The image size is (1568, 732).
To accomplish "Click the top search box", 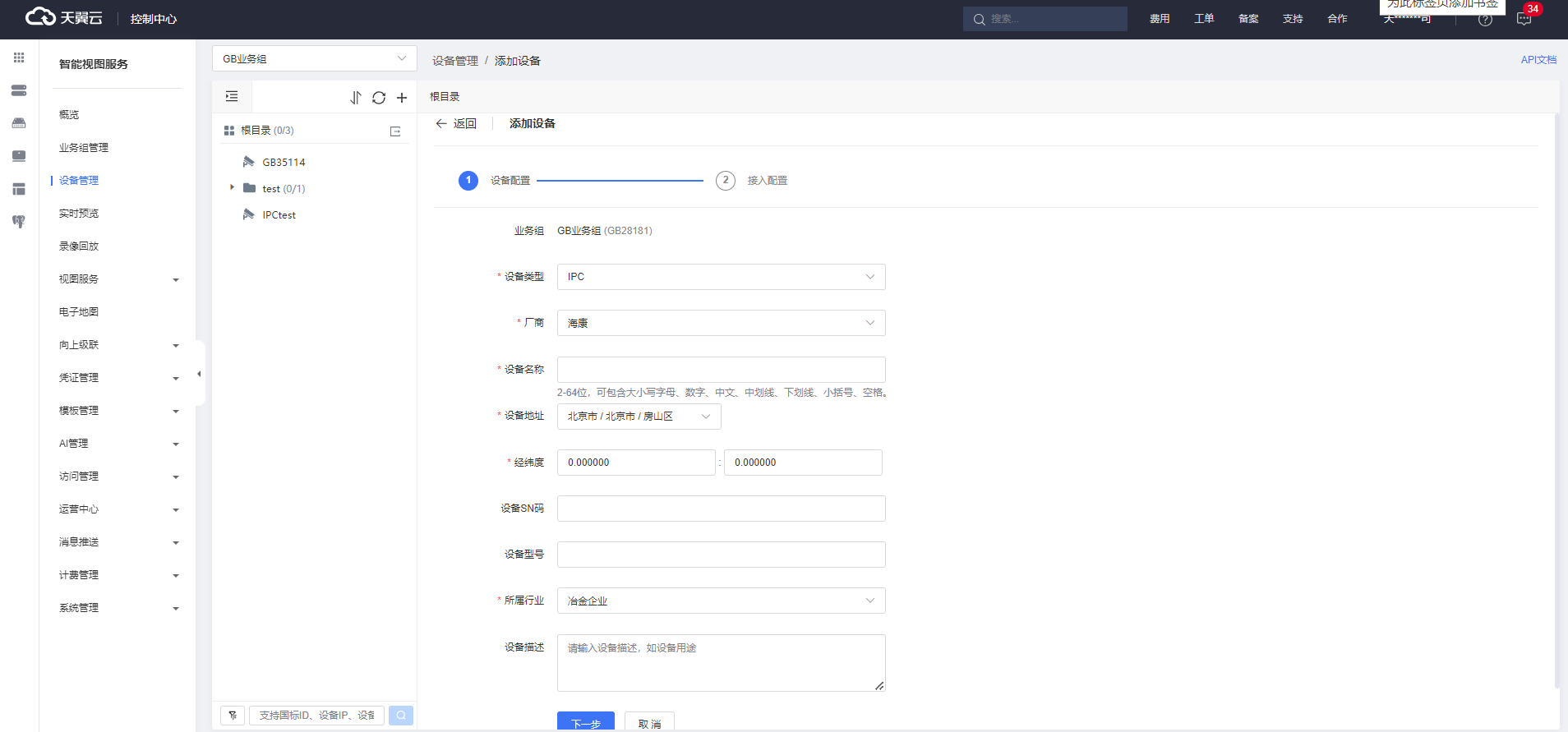I will [x=1045, y=19].
